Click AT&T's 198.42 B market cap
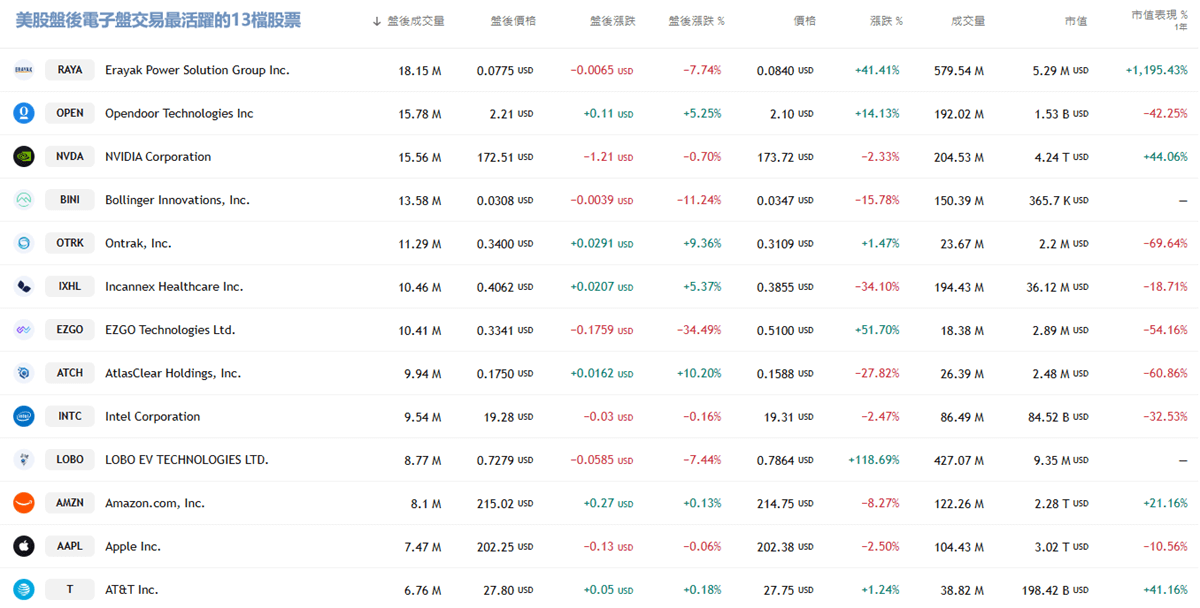The height and width of the screenshot is (608, 1200). (1055, 590)
